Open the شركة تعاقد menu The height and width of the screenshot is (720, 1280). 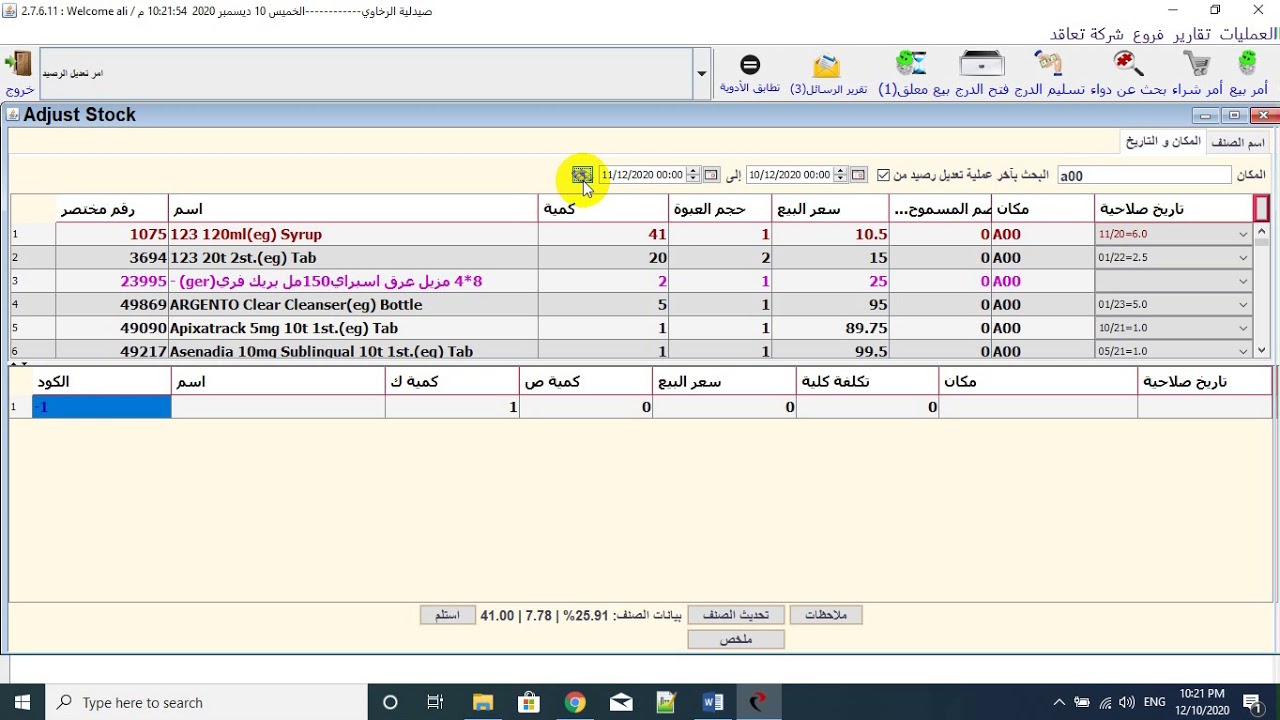tap(1085, 34)
